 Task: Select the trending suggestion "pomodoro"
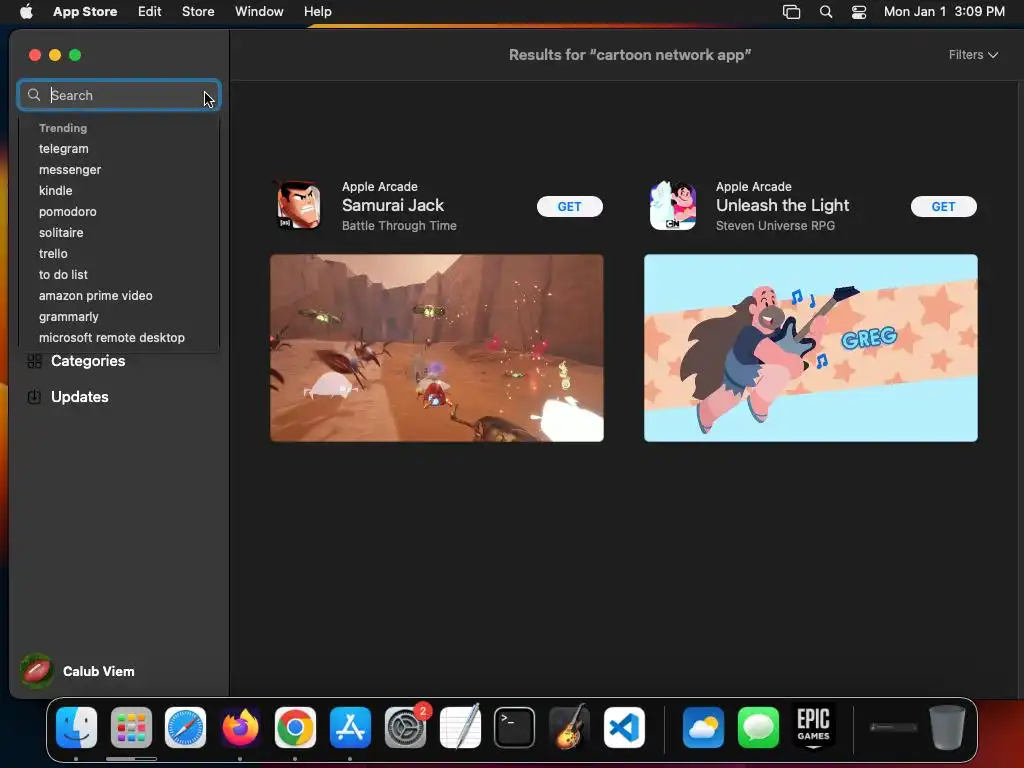point(67,212)
